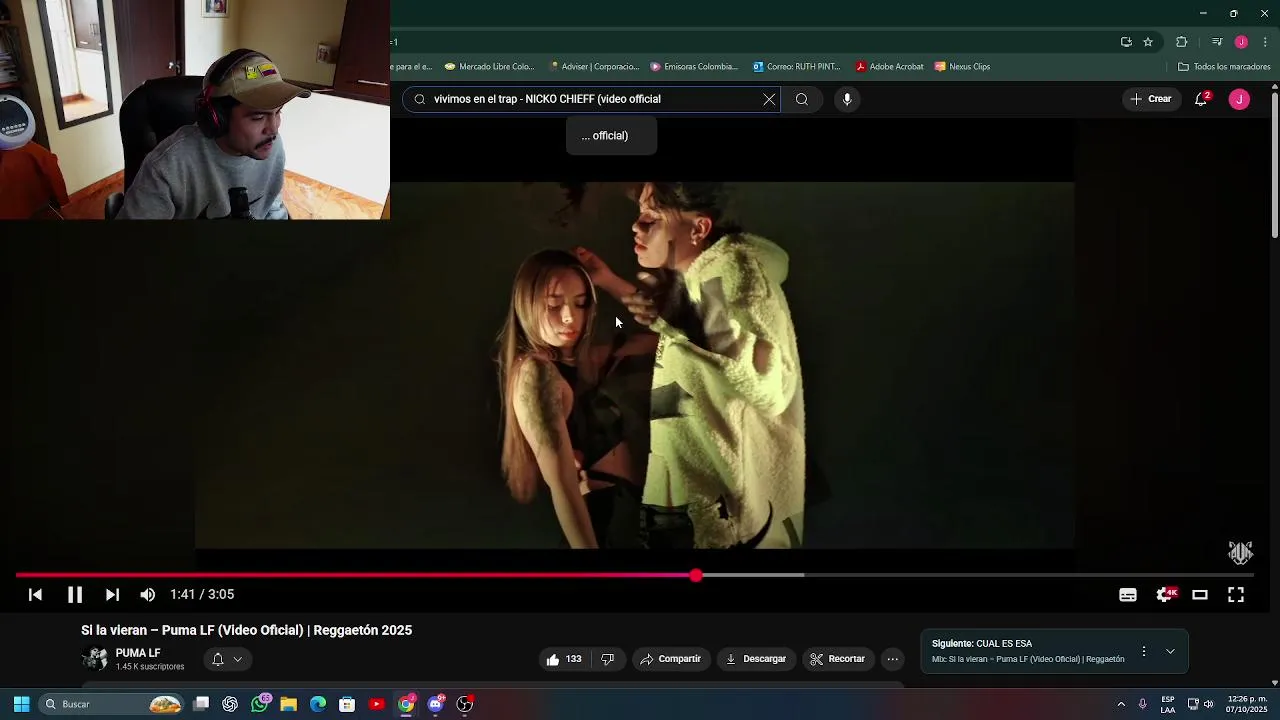Image resolution: width=1280 pixels, height=720 pixels.
Task: Open the Windows Start menu
Action: click(x=21, y=704)
